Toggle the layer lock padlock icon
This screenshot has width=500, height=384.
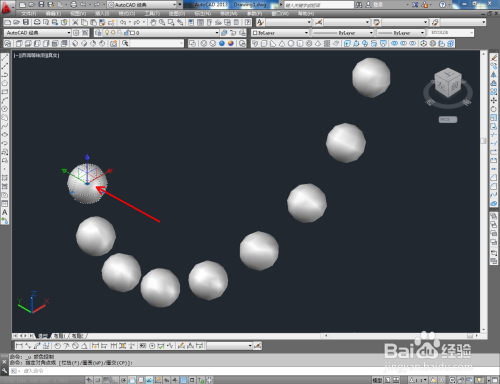pos(126,33)
